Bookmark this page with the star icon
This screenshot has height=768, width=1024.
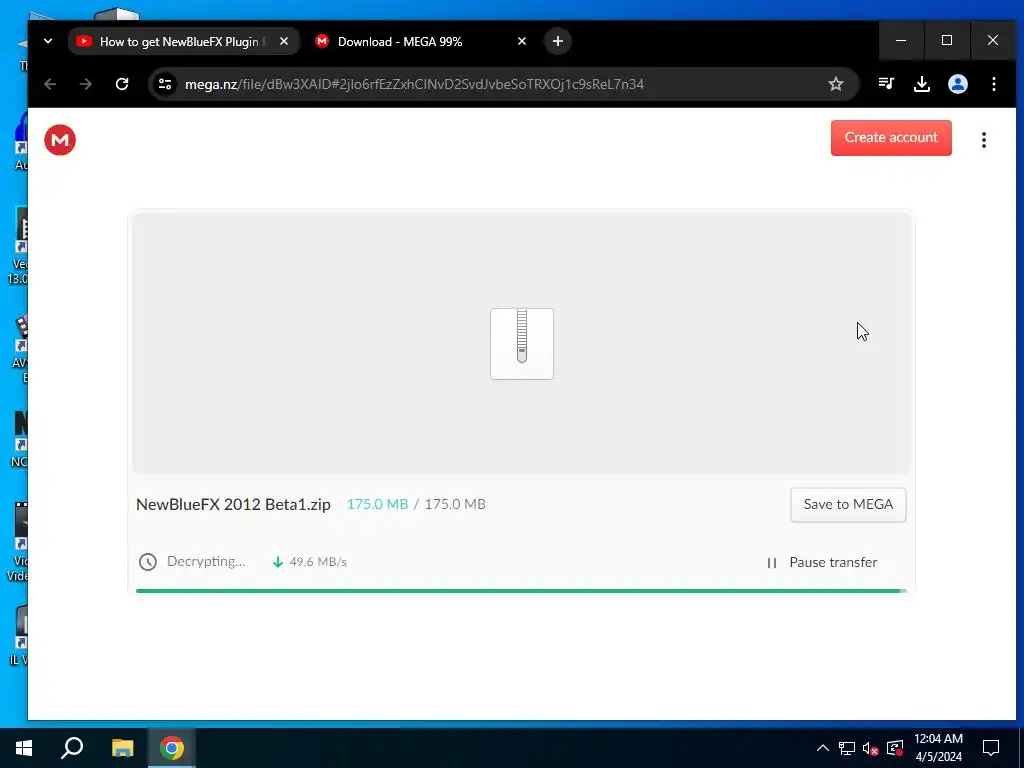835,84
